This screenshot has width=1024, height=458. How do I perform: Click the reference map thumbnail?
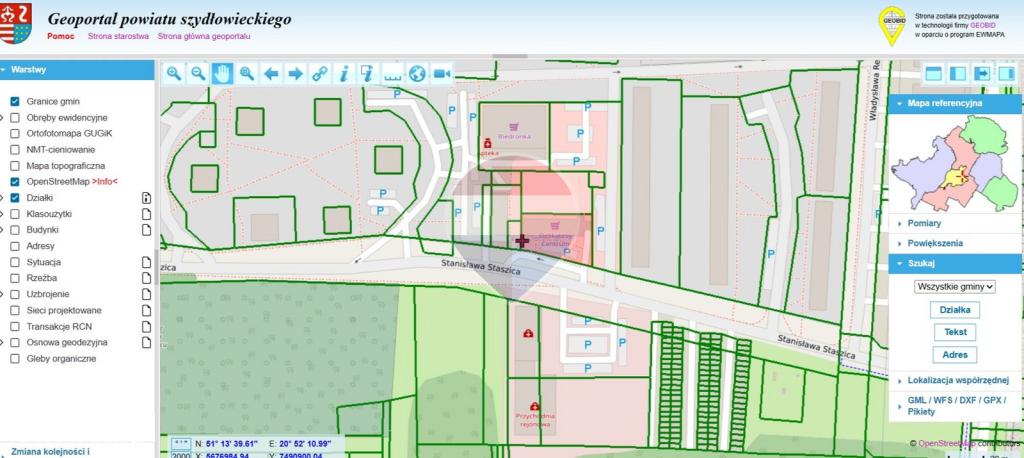pos(954,163)
